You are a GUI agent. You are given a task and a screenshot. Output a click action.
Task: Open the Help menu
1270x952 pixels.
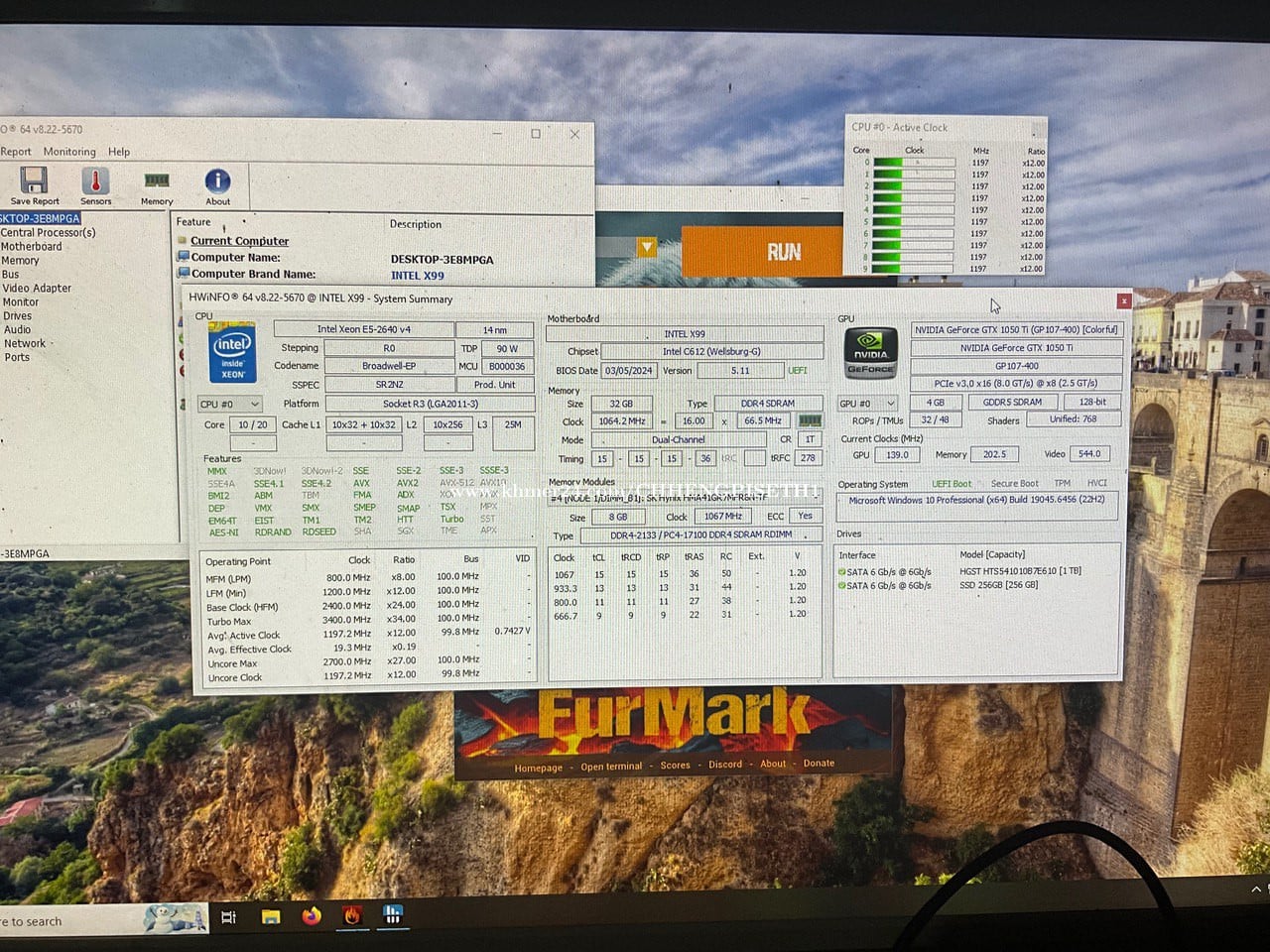[x=119, y=152]
